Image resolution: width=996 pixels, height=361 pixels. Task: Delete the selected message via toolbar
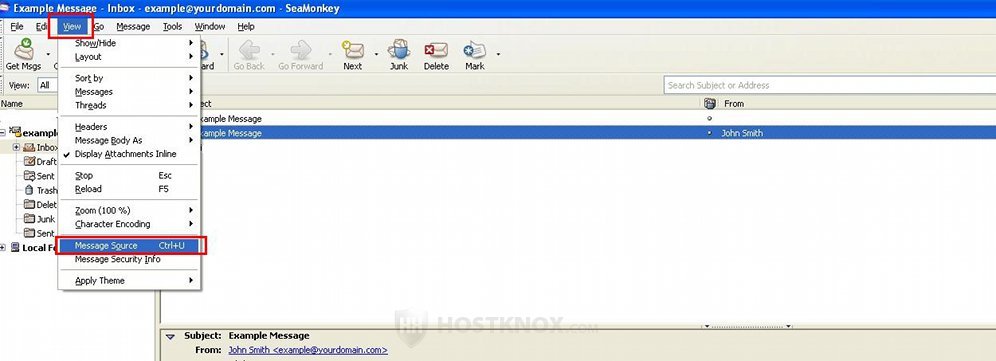click(x=436, y=50)
